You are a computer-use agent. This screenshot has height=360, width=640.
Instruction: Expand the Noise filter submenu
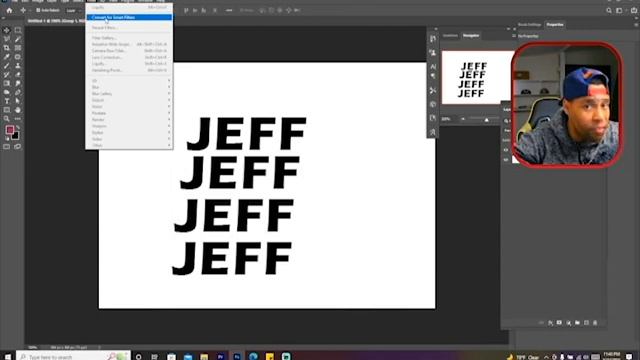click(x=130, y=107)
